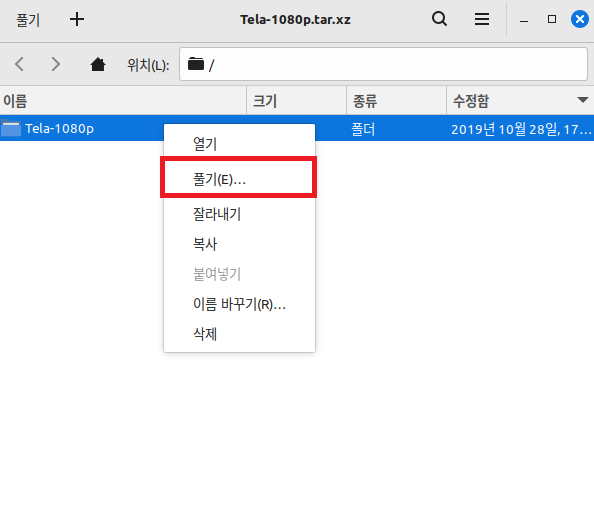The width and height of the screenshot is (594, 519).
Task: Toggle sort direction arrow in 수정함 column
Action: (583, 100)
